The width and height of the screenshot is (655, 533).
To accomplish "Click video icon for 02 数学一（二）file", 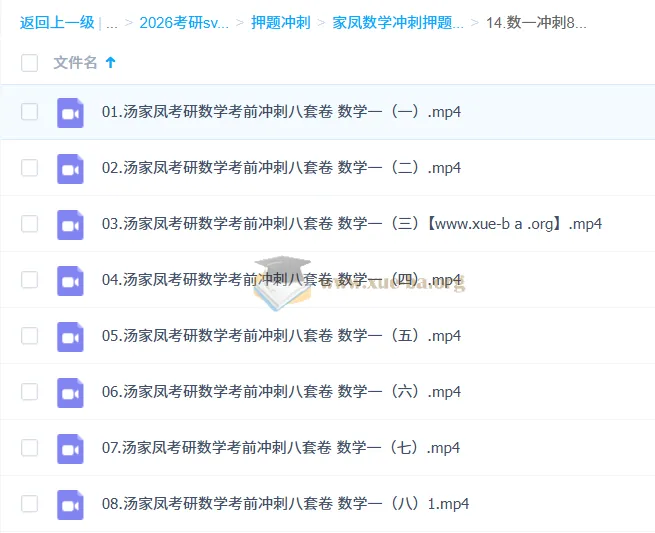I will pyautogui.click(x=70, y=169).
